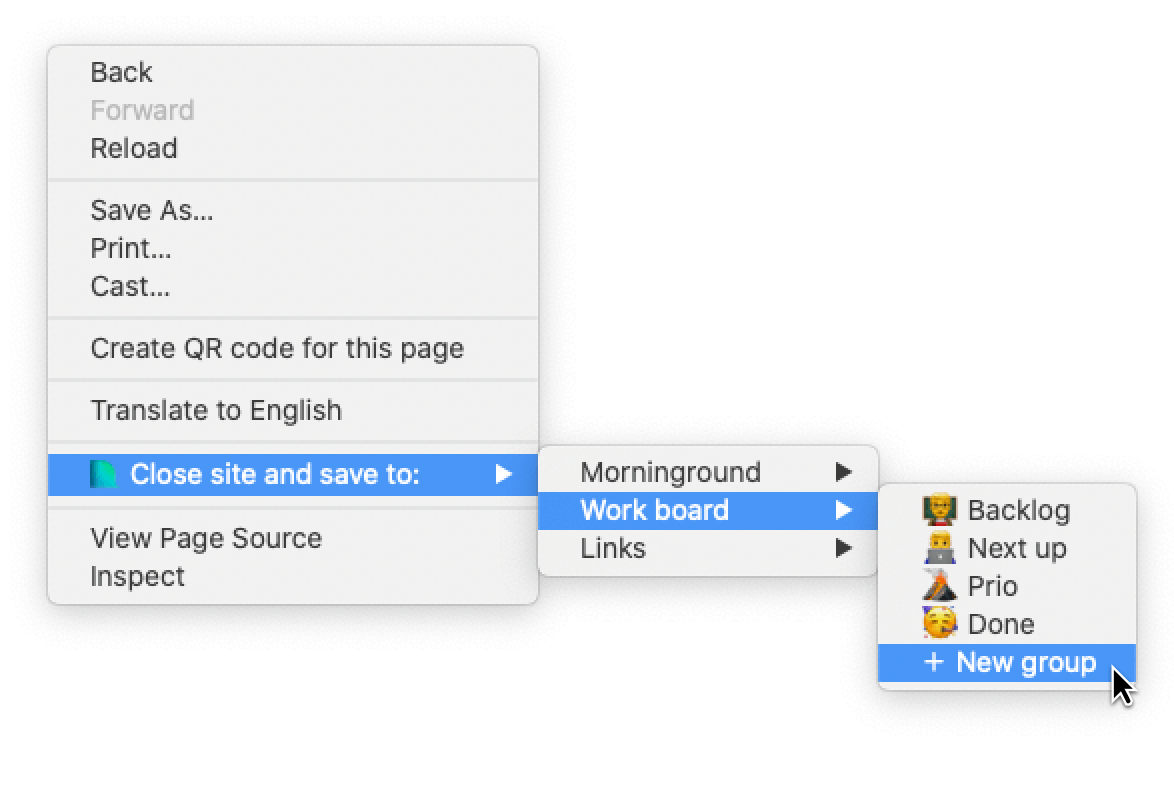The height and width of the screenshot is (808, 1174).
Task: Choose Back from the context menu
Action: tap(121, 72)
